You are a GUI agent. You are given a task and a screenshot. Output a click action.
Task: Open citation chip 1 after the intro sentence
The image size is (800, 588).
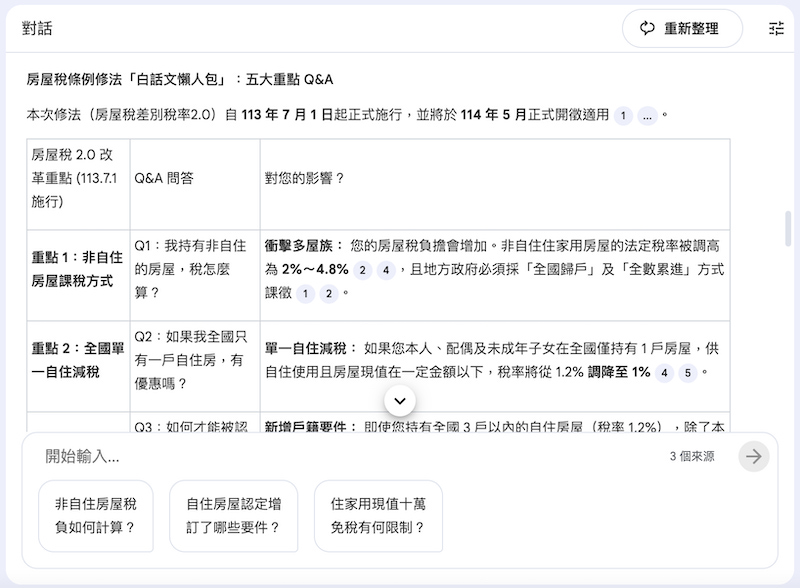click(623, 115)
